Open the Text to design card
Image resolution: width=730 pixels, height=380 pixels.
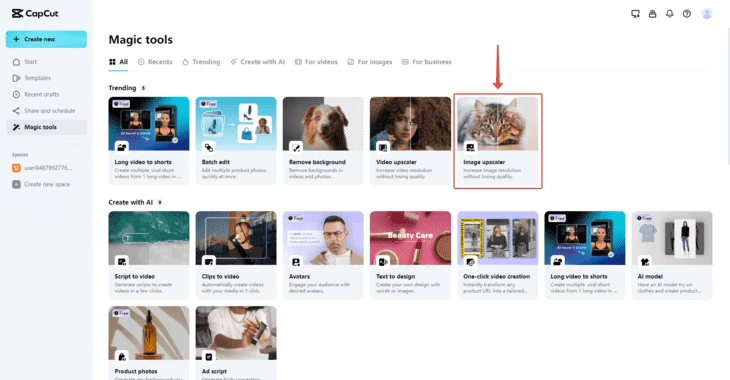(410, 255)
